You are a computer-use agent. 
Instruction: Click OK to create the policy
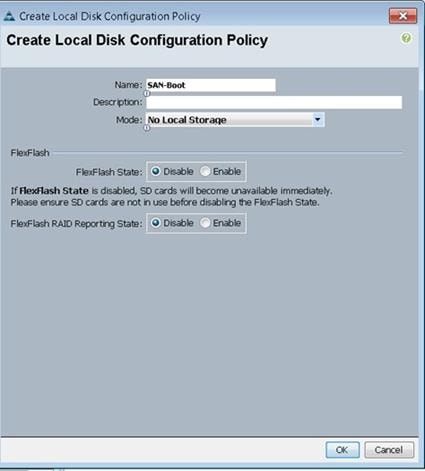342,450
